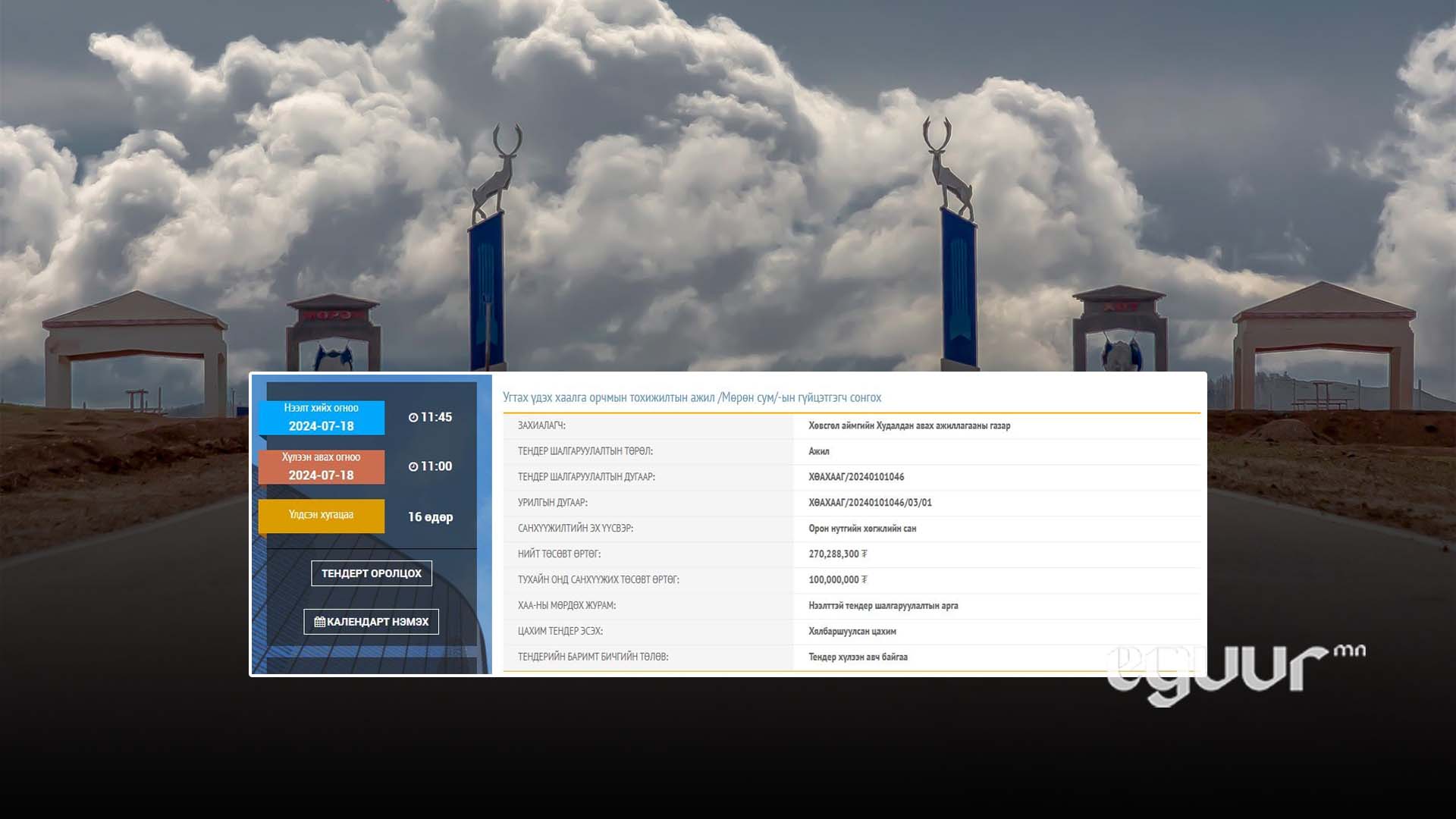Click the ТЕНДЕРИЙН БАРИМТ БИЧГИЙН ТӨЛӨВ: label
This screenshot has width=1456, height=819.
click(x=593, y=657)
